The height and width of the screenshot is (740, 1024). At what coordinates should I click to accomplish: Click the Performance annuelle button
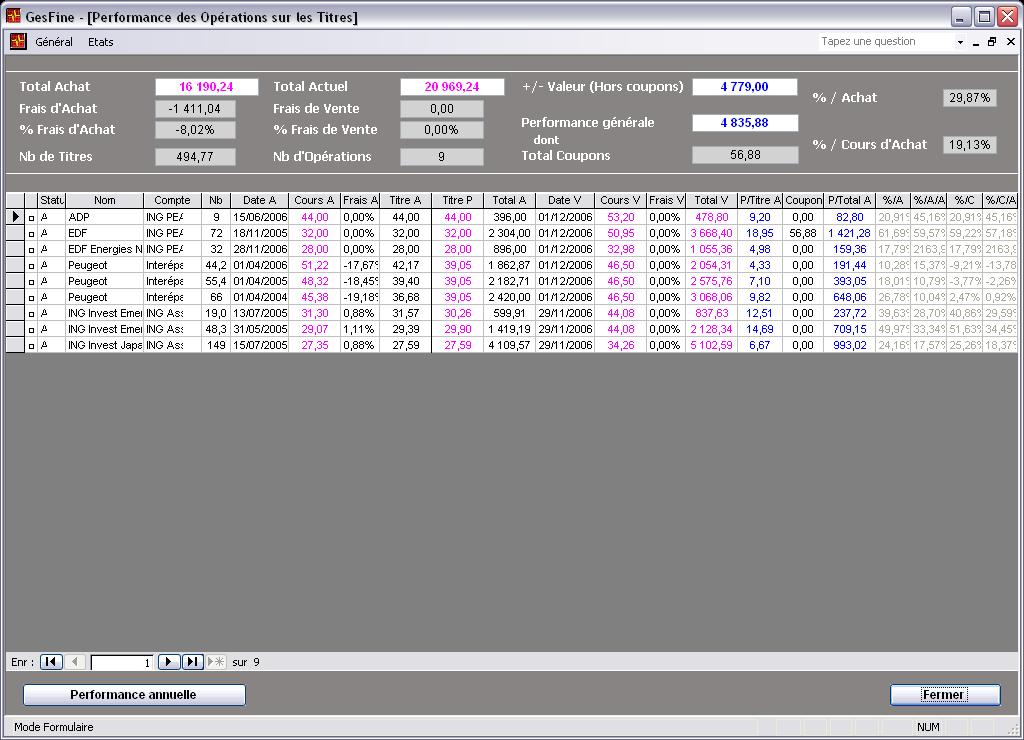(134, 695)
